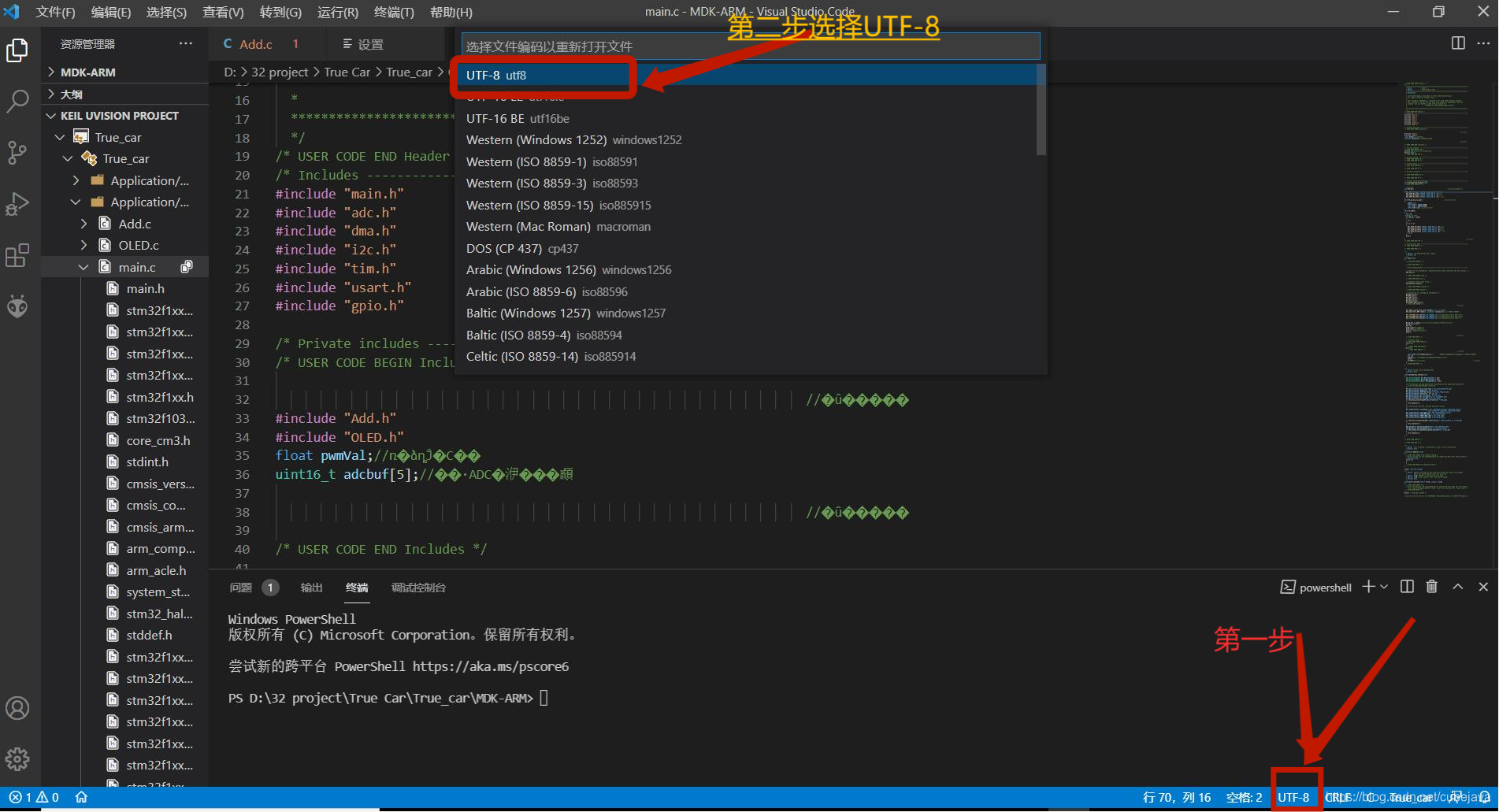The image size is (1499, 812).
Task: Switch to the 问题 problems tab
Action: click(240, 588)
